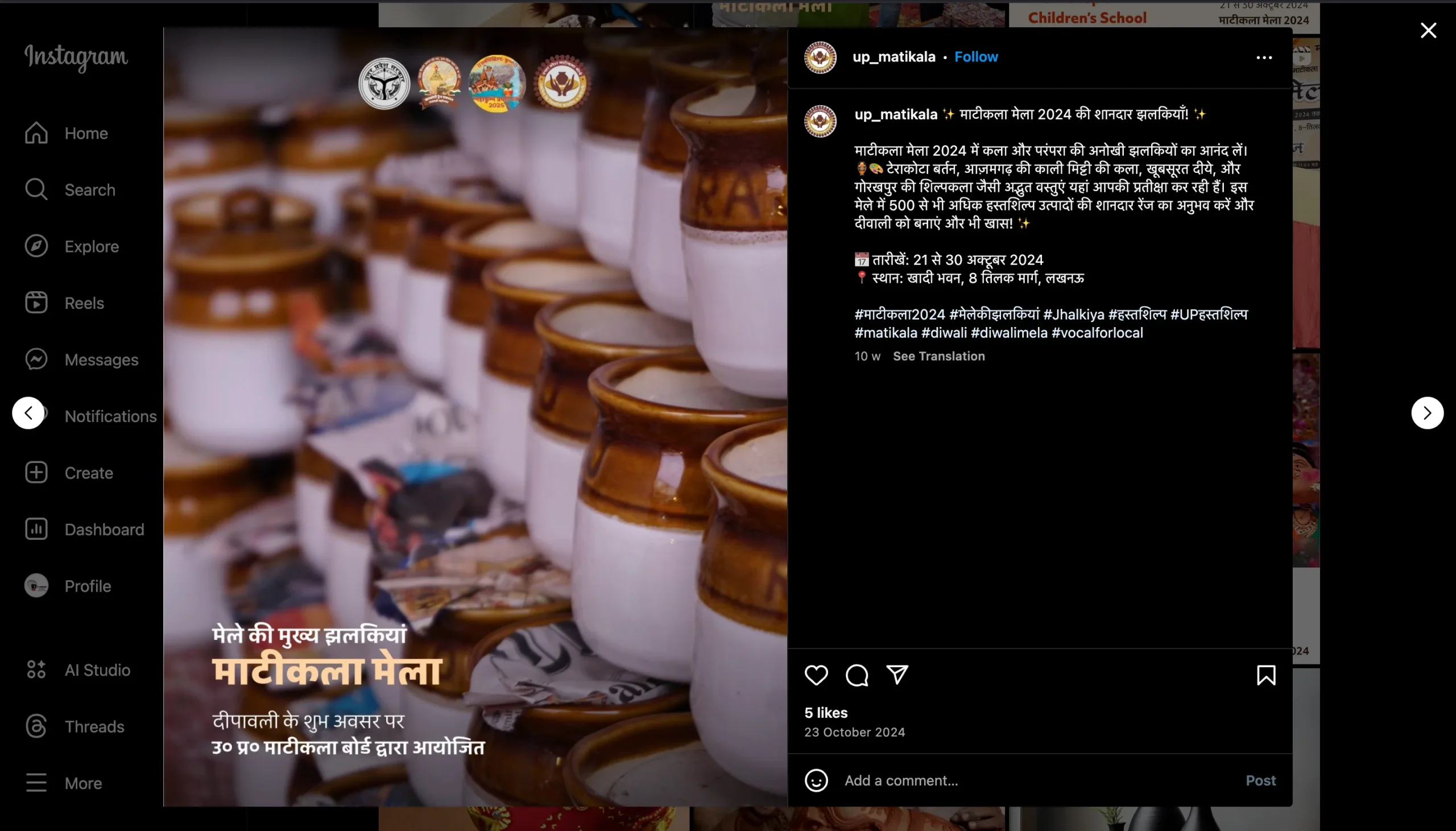Open hashtag #मेलेकीझलकियां
Screen dimensions: 1456x831
click(x=994, y=315)
